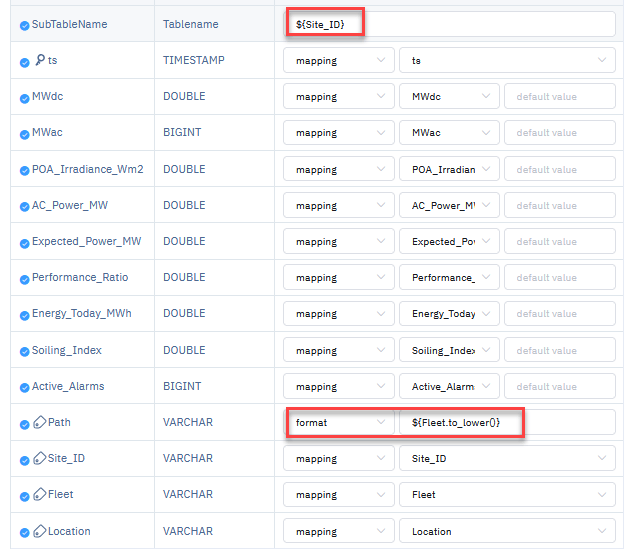This screenshot has width=633, height=553.
Task: Click the default value field for MWac
Action: pyautogui.click(x=559, y=133)
